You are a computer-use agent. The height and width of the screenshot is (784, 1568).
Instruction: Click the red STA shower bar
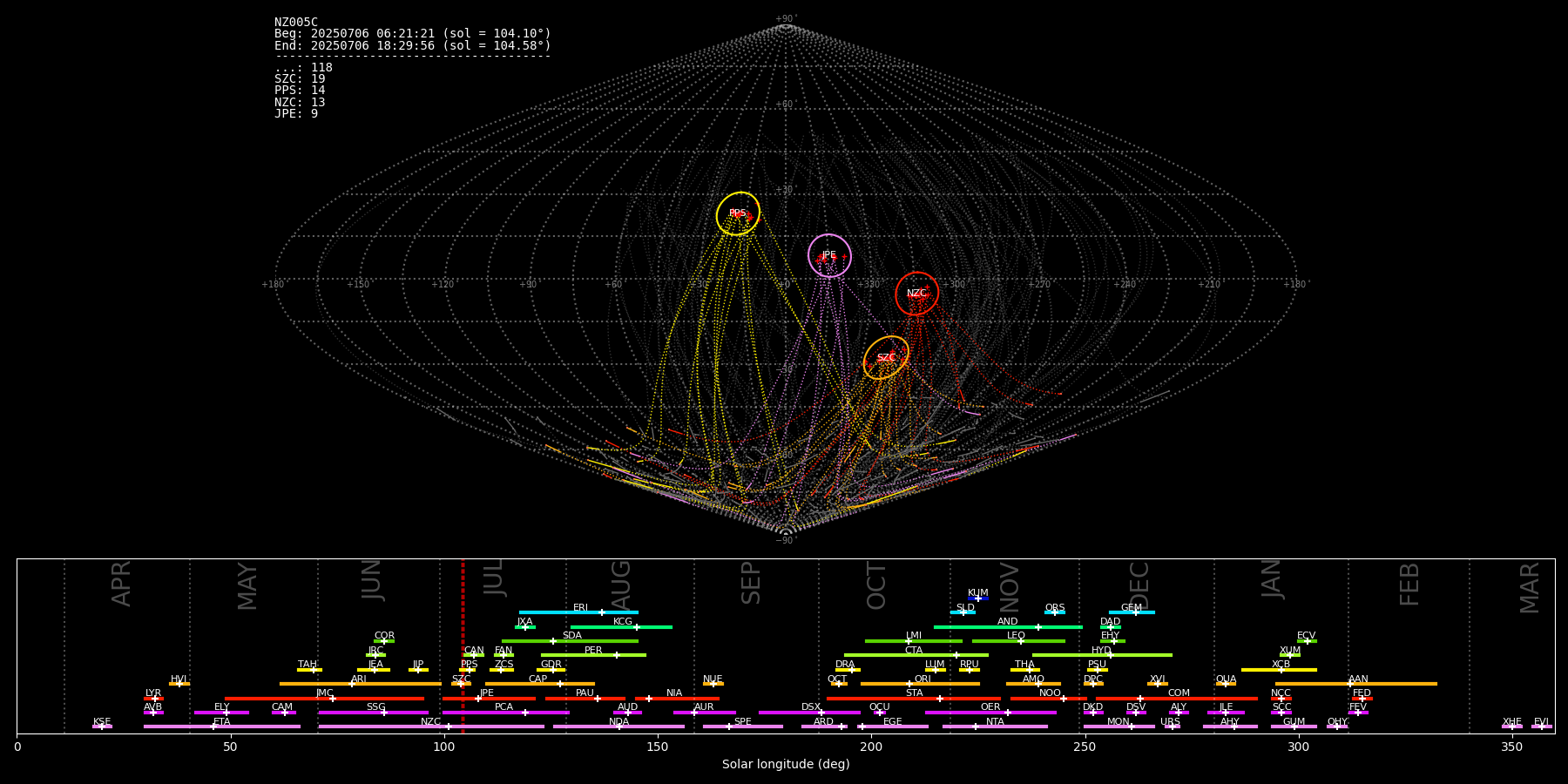point(914,699)
